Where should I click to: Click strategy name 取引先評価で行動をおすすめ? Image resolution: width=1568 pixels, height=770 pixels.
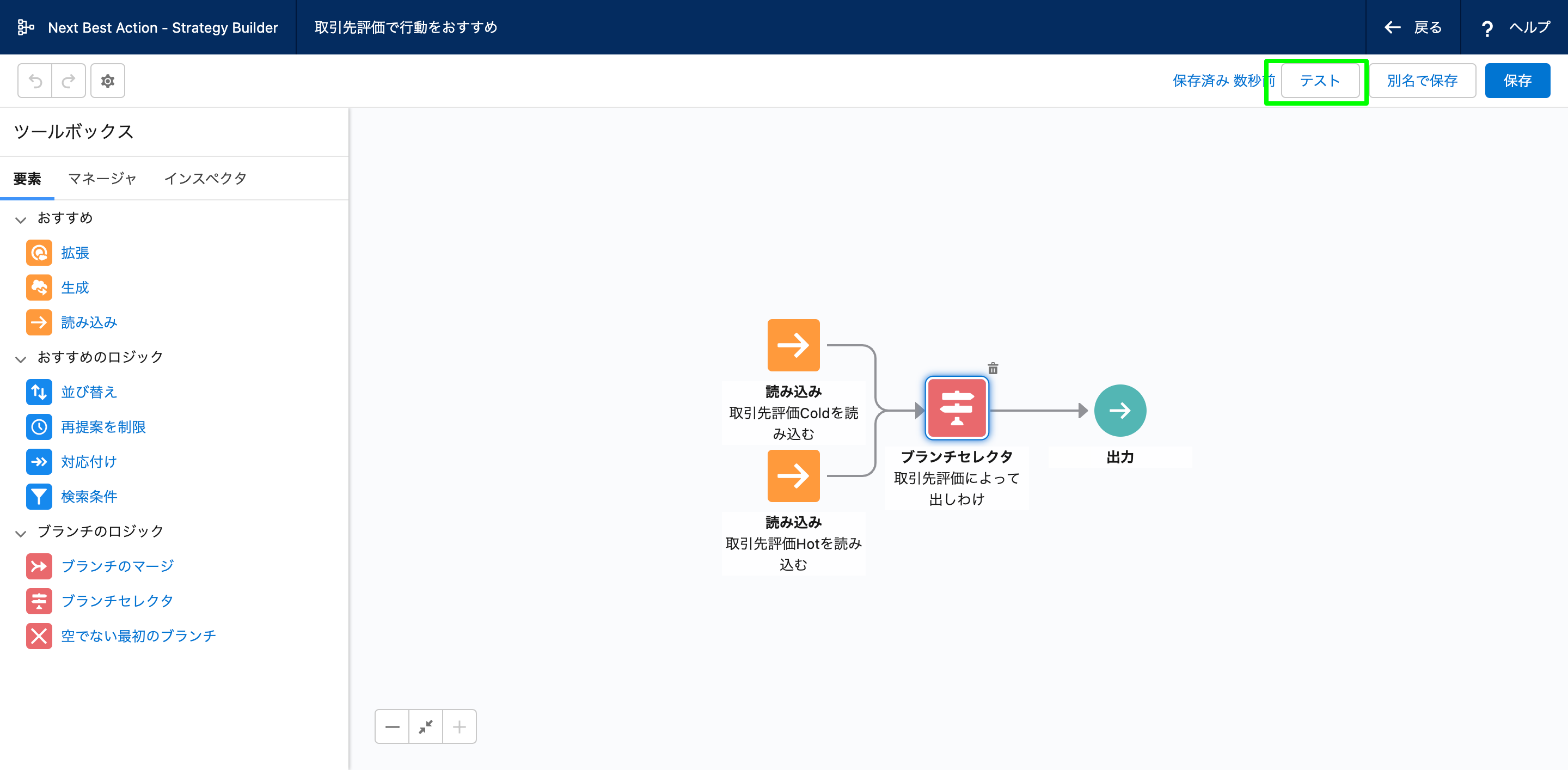[x=406, y=27]
